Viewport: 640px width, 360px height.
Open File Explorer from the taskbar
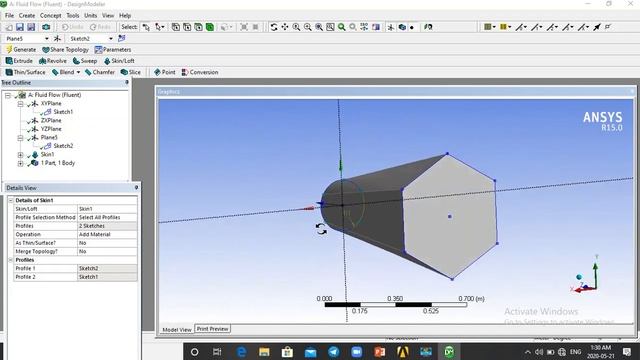click(264, 352)
